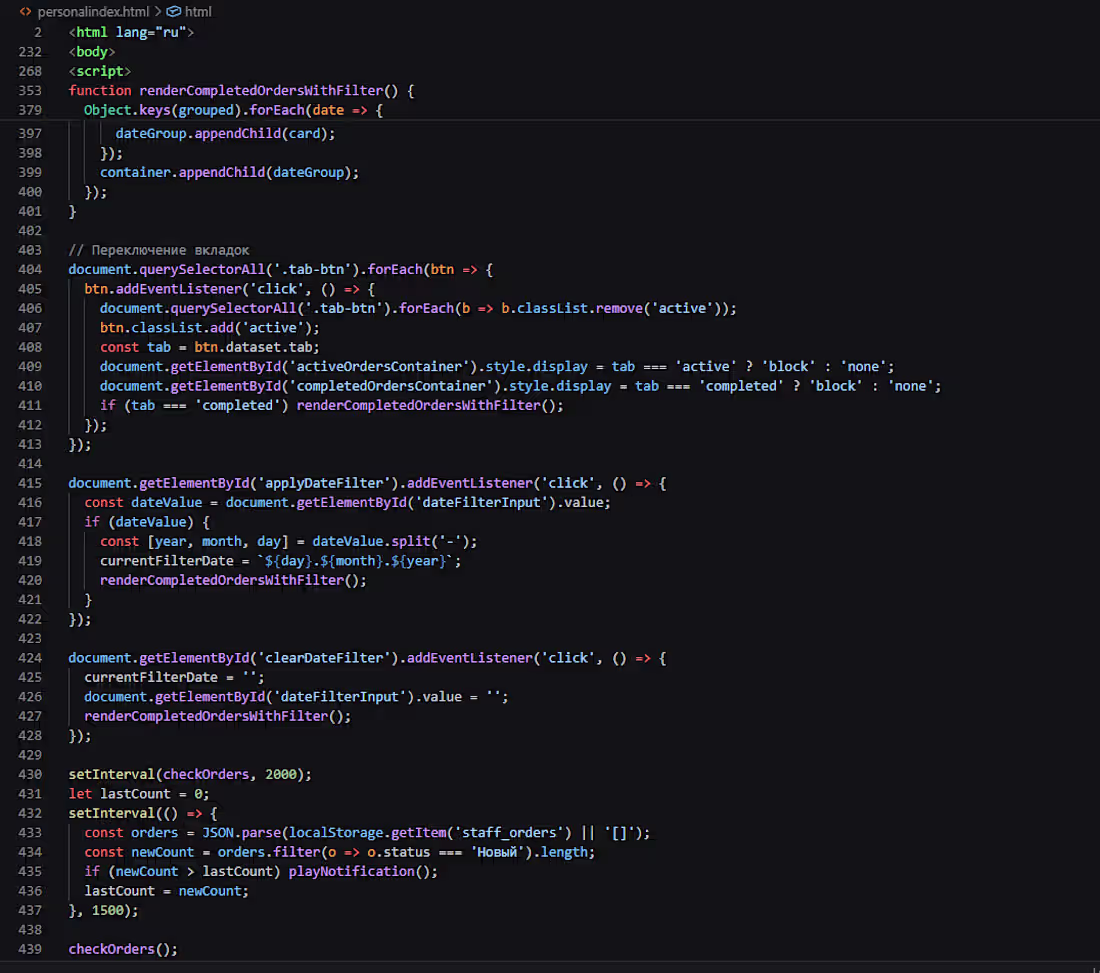
Task: Place cursor on dateGroup.appendChild(card) line
Action: pos(225,133)
